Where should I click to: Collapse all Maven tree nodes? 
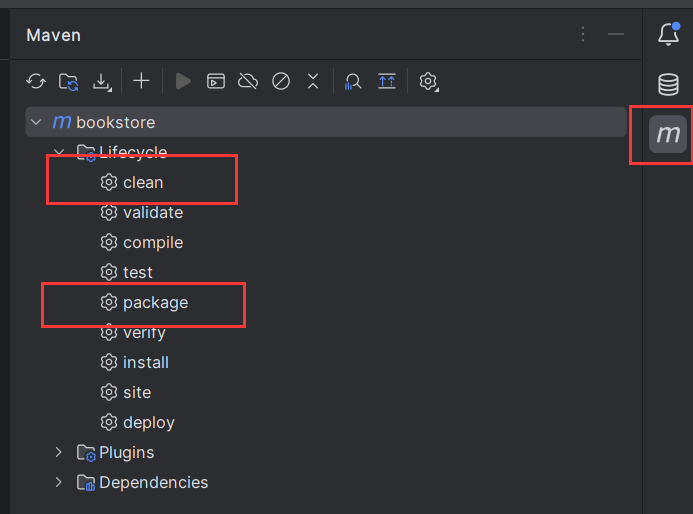click(313, 81)
